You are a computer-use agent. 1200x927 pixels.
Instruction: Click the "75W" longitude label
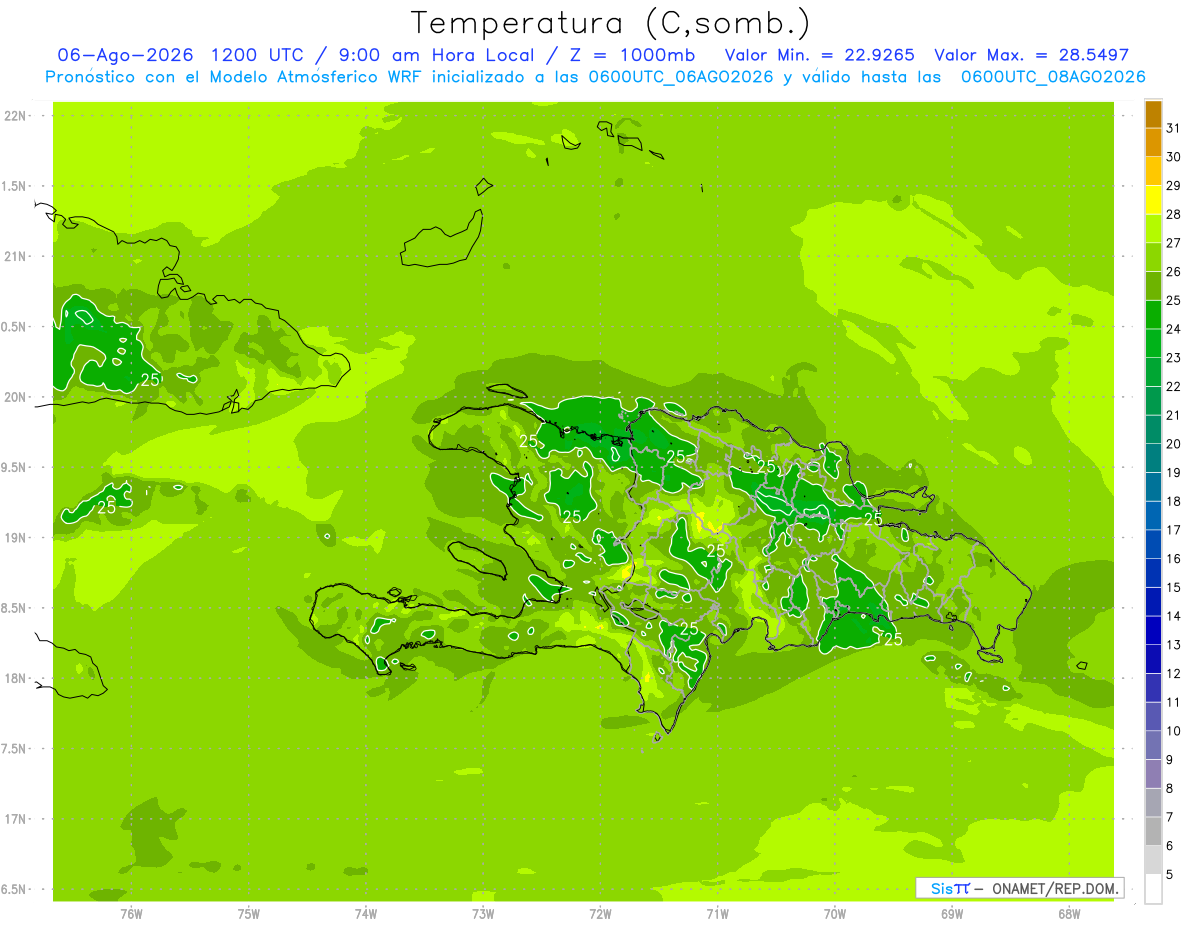pyautogui.click(x=249, y=914)
